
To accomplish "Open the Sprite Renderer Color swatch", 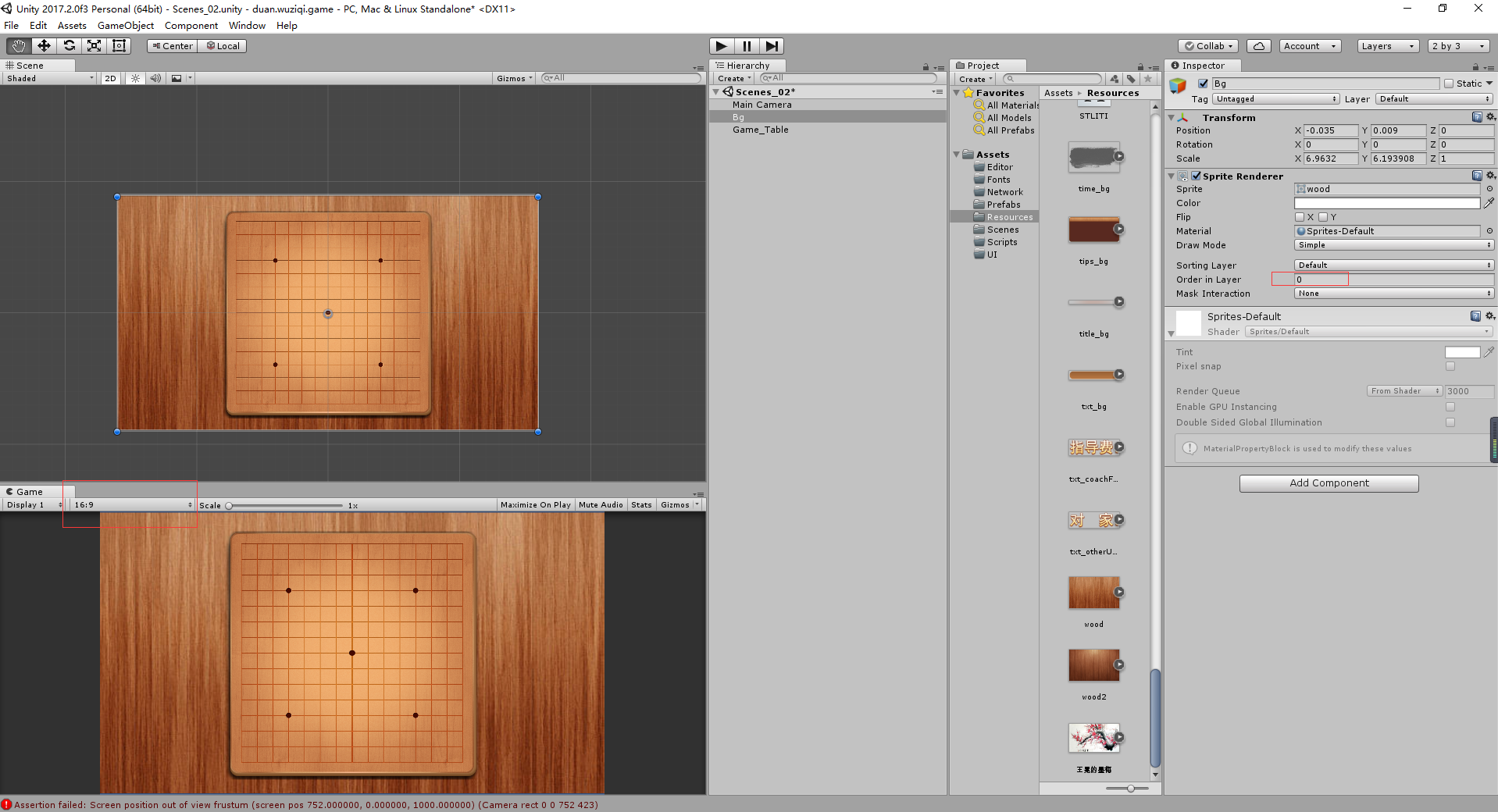I will (x=1386, y=202).
